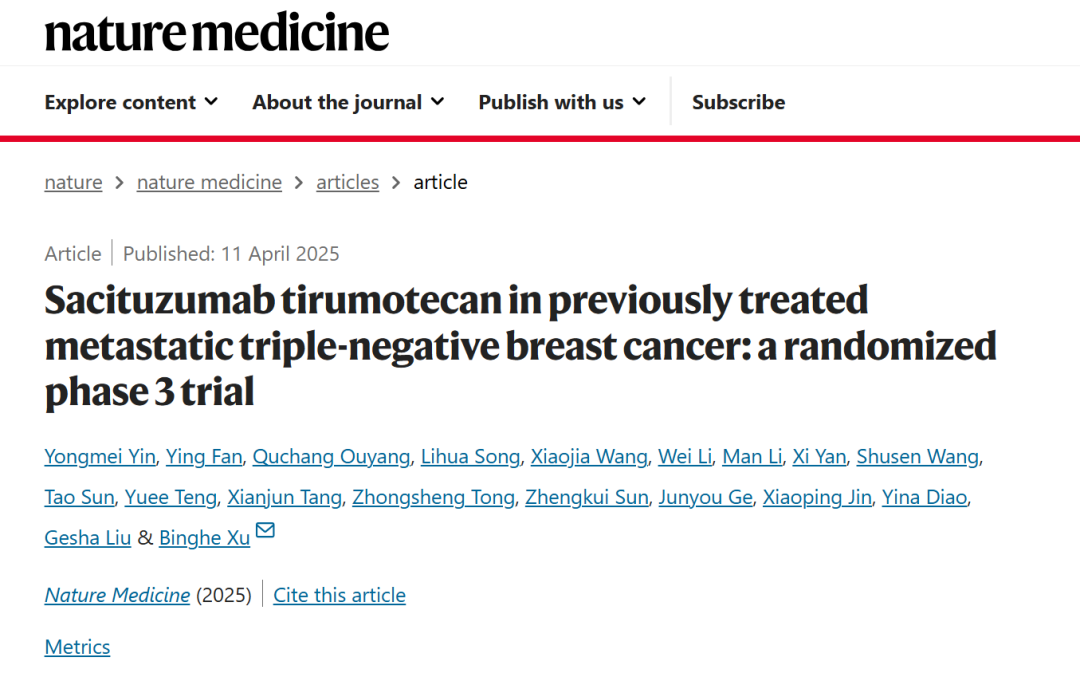Open the nature medicine breadcrumb link
Screen dimensions: 1080x677
coord(209,182)
